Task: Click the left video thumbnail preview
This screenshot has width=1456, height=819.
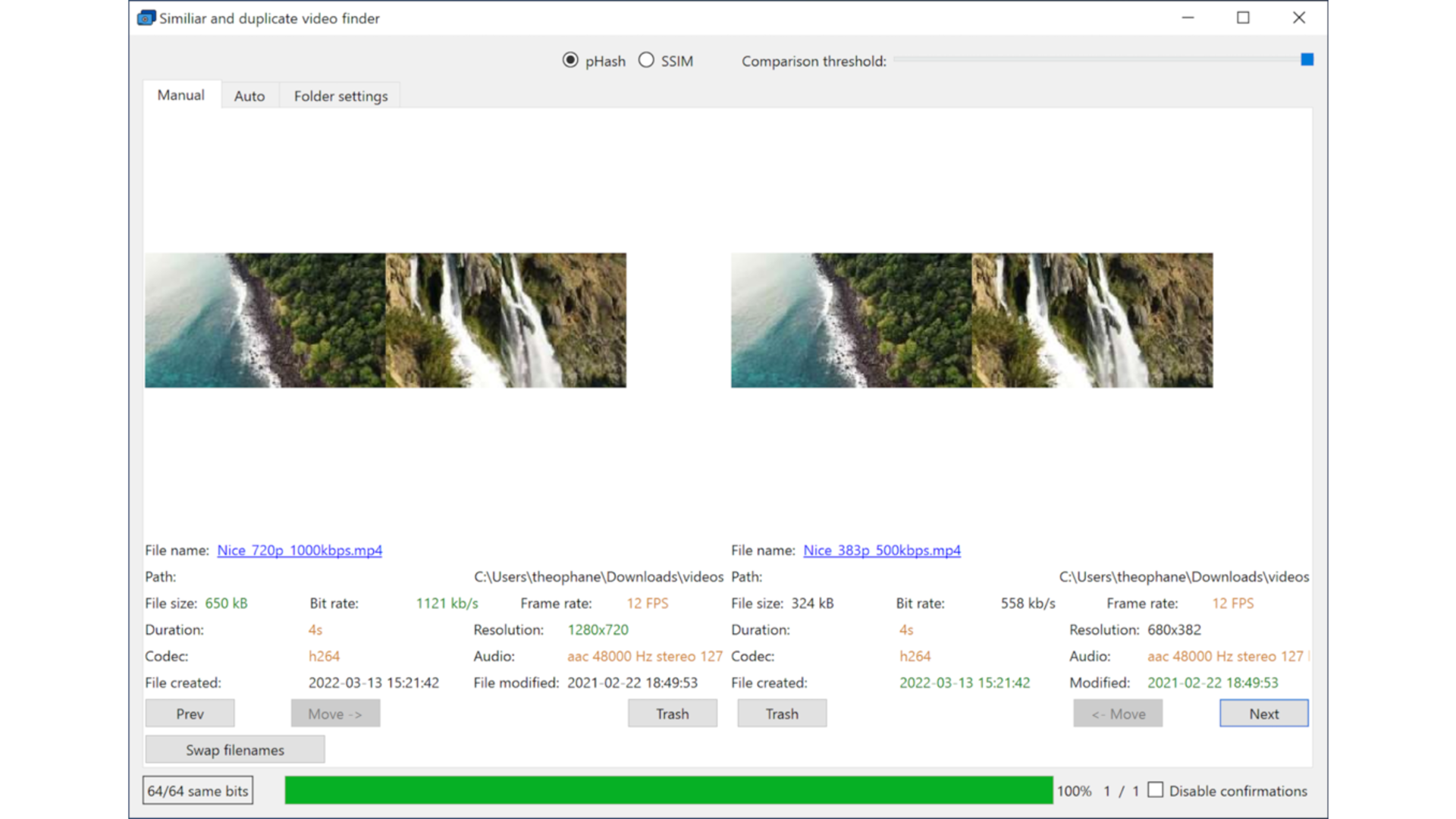Action: coord(385,320)
